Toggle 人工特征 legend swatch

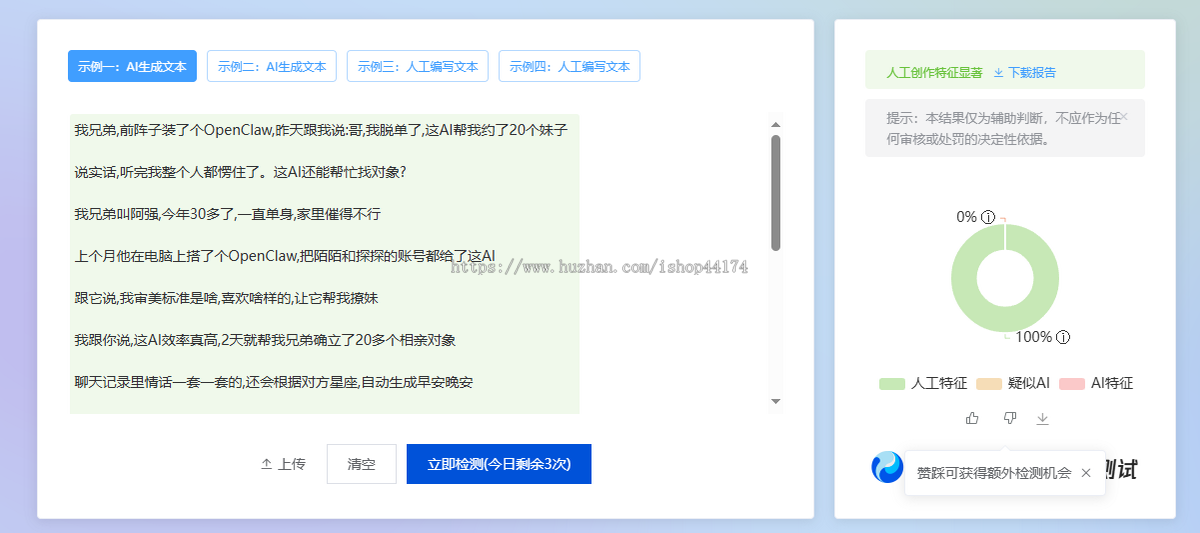tap(892, 384)
